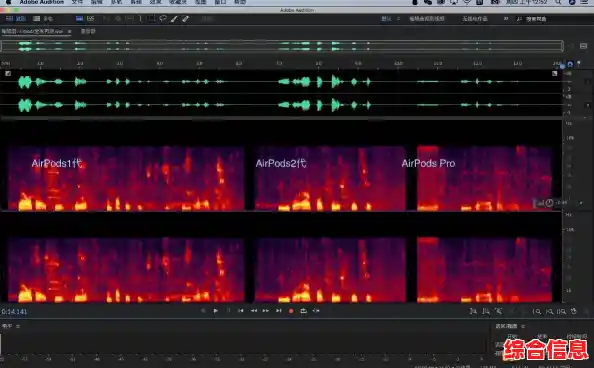Choose the 编辑音频到视频 workspace
The image size is (594, 368).
(x=427, y=19)
